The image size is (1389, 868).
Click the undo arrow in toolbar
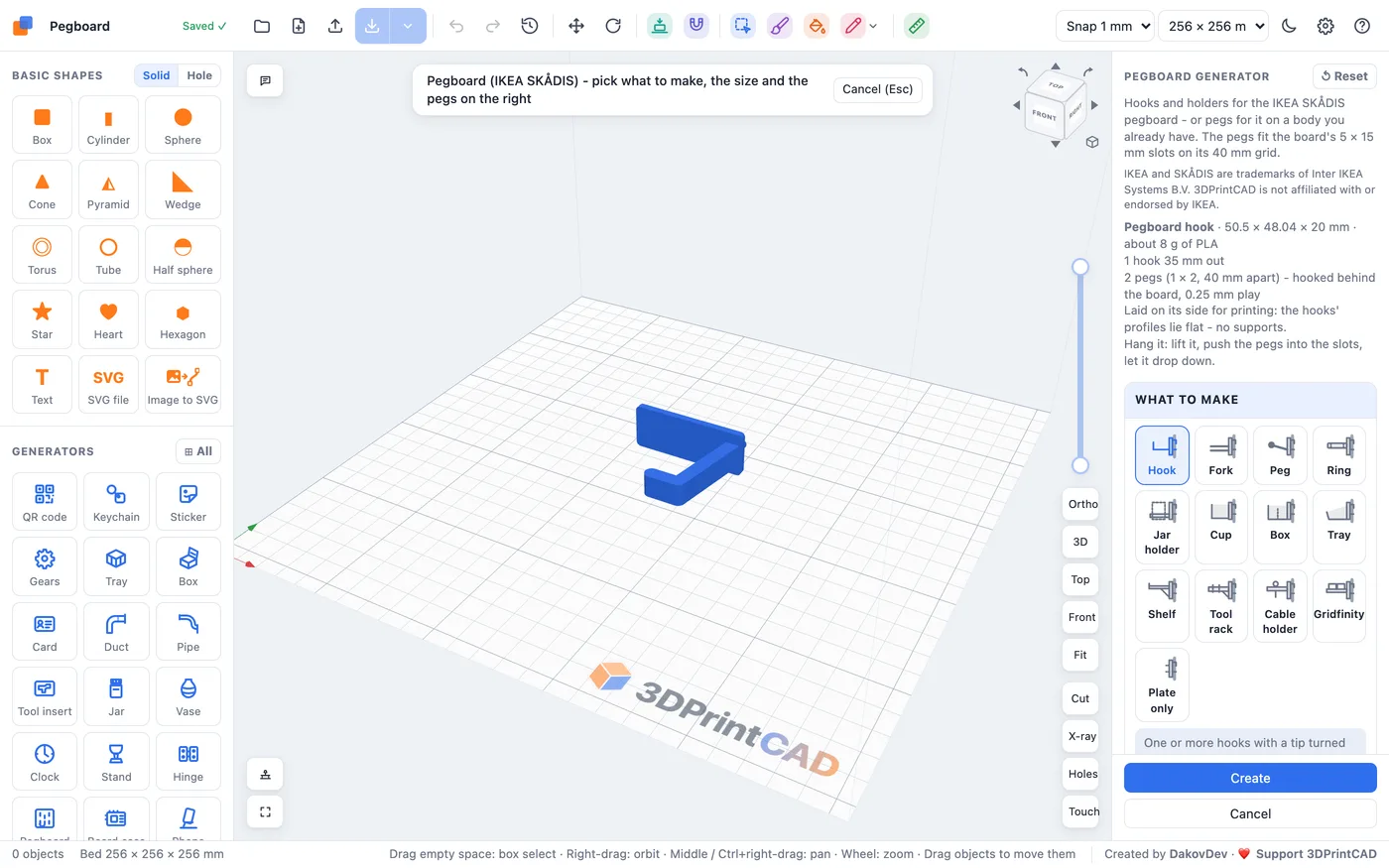point(456,26)
